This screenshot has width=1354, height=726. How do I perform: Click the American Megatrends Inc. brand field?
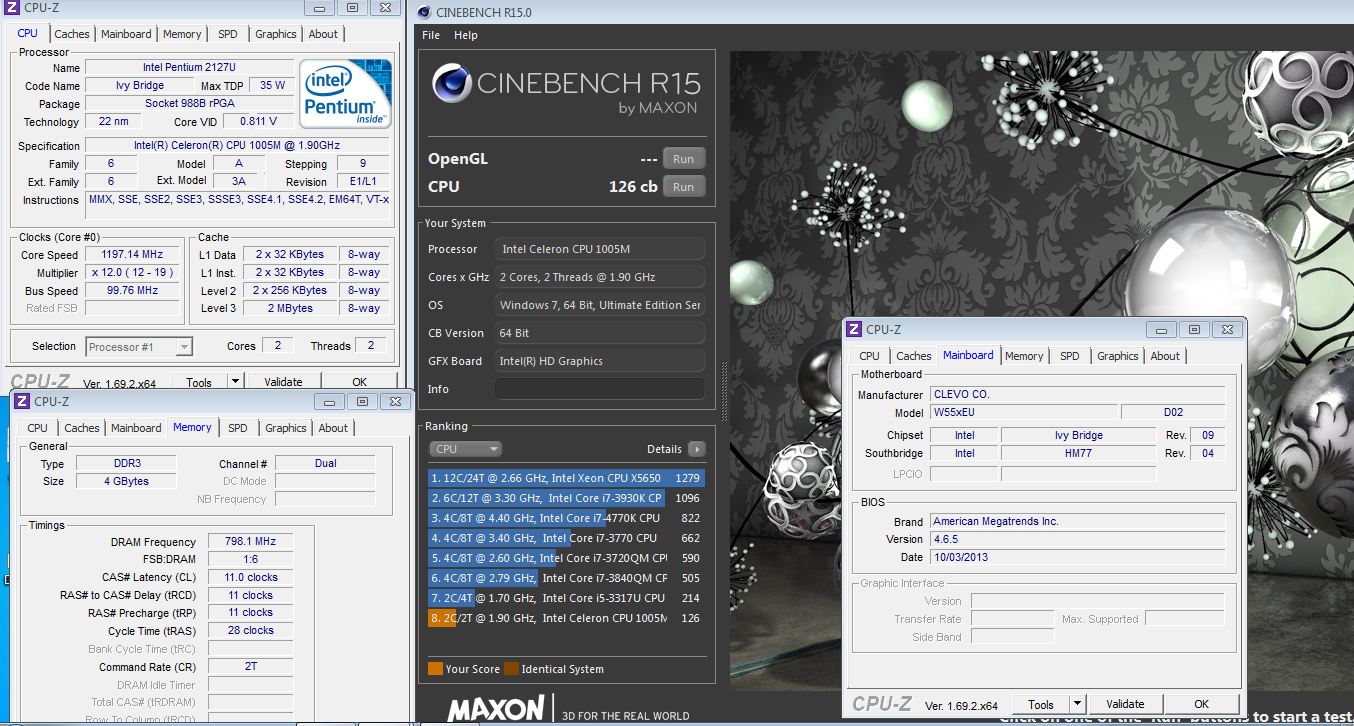point(1077,521)
